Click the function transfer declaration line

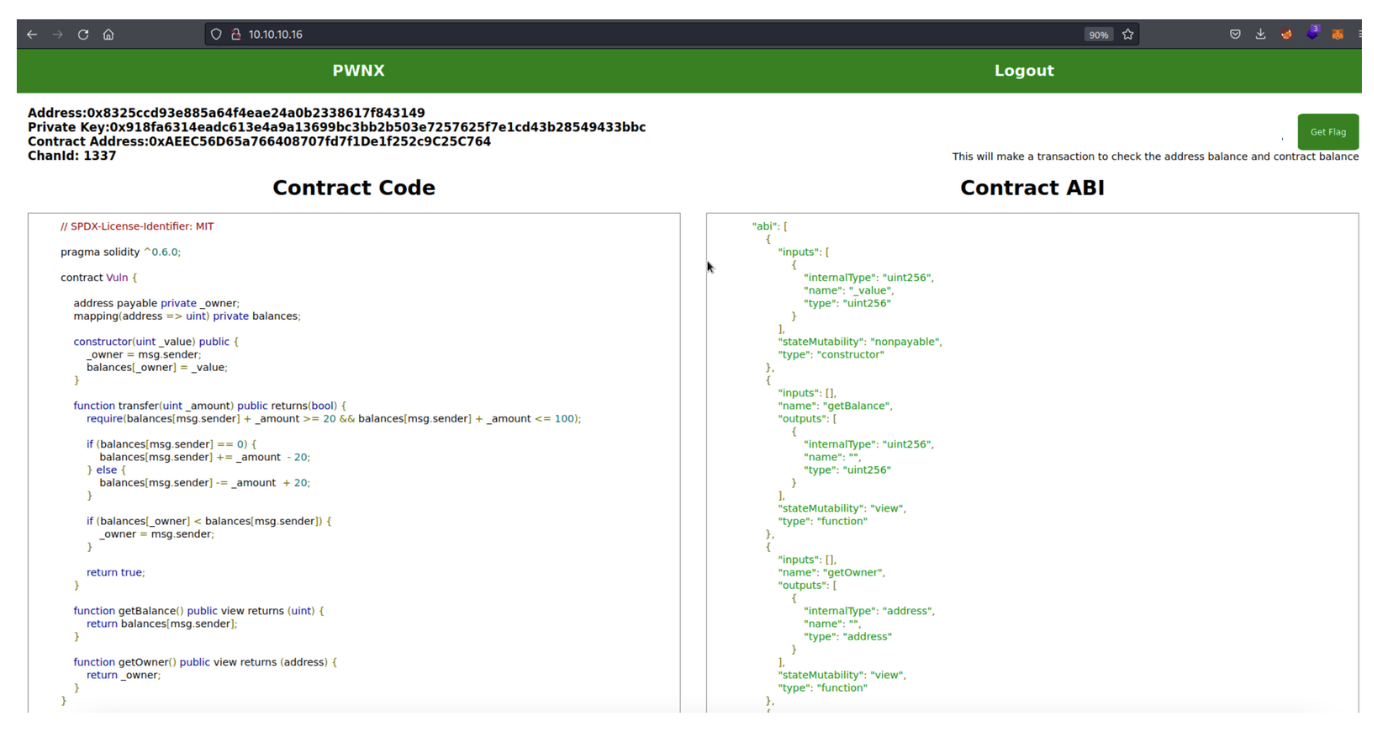click(x=210, y=406)
